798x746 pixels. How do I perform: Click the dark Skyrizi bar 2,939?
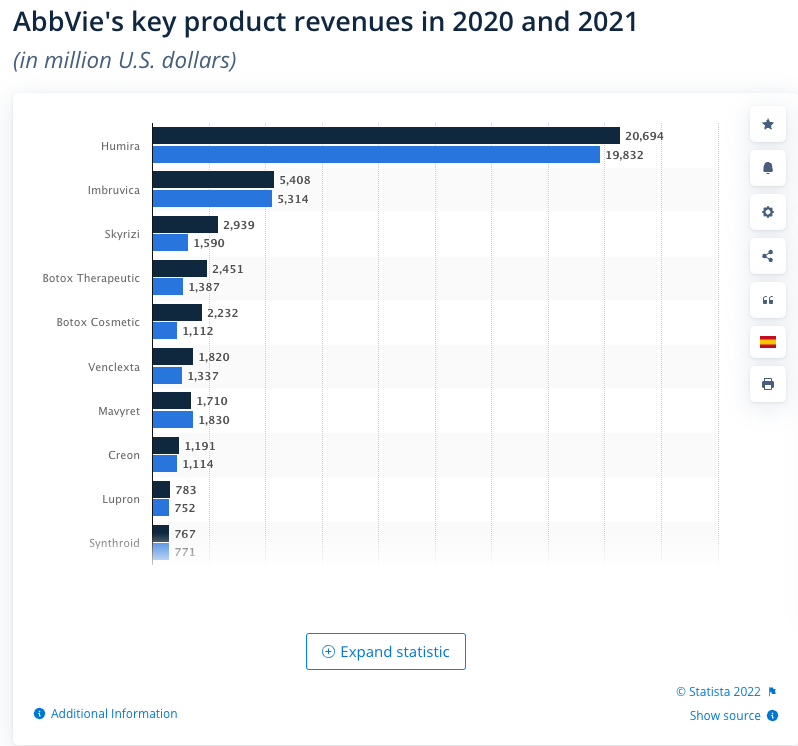(x=185, y=224)
